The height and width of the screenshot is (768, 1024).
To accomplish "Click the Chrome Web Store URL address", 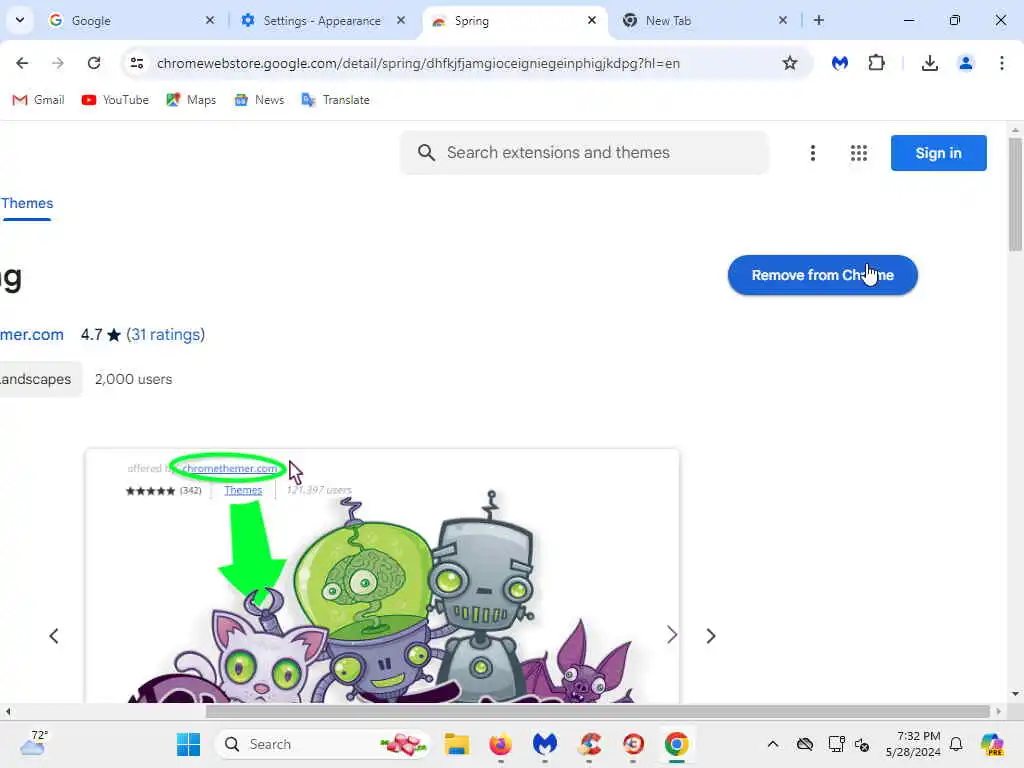I will tap(418, 63).
